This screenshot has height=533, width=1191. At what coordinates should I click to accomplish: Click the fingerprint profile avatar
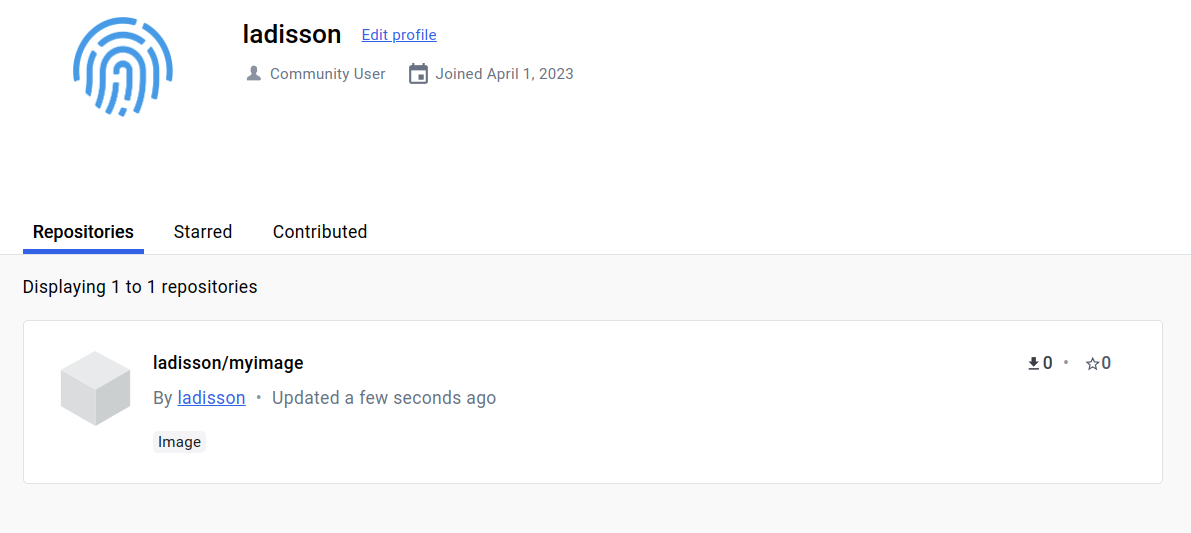pos(122,68)
